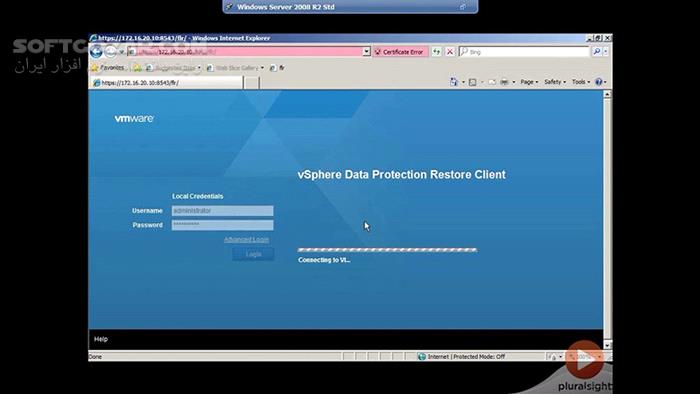
Task: Open the Suggested Sites favorites link
Action: click(x=172, y=68)
